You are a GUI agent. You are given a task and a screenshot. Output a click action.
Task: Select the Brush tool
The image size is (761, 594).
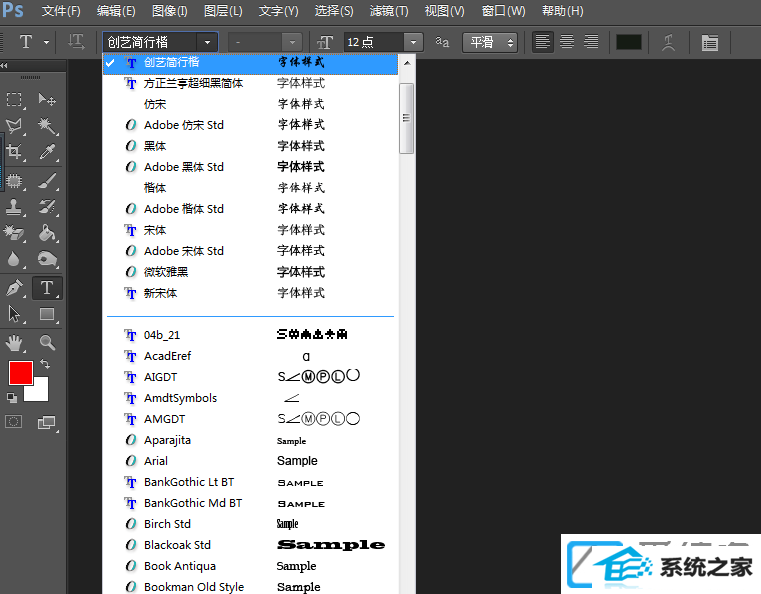pos(47,181)
